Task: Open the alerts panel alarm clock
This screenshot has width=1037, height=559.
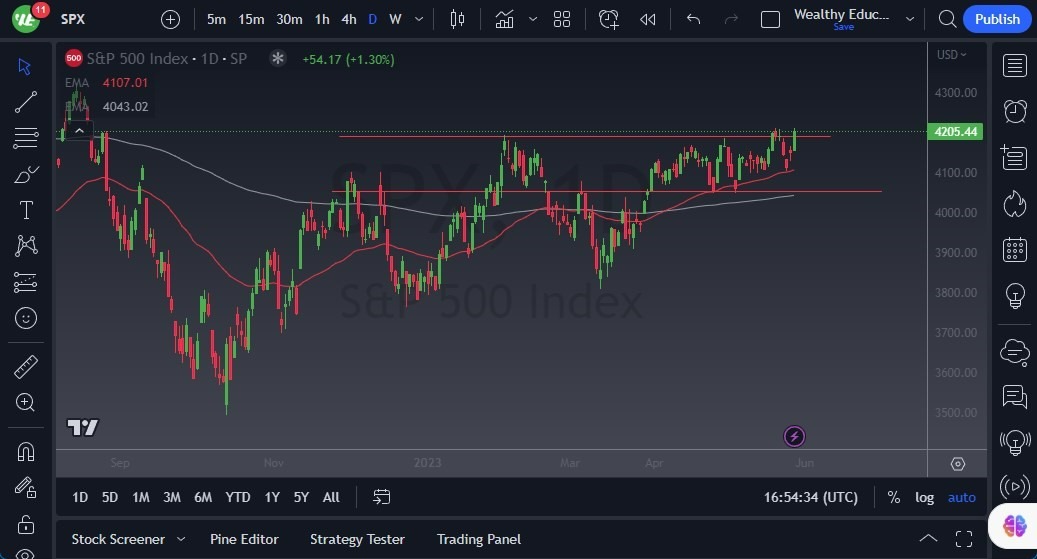Action: pyautogui.click(x=1015, y=111)
